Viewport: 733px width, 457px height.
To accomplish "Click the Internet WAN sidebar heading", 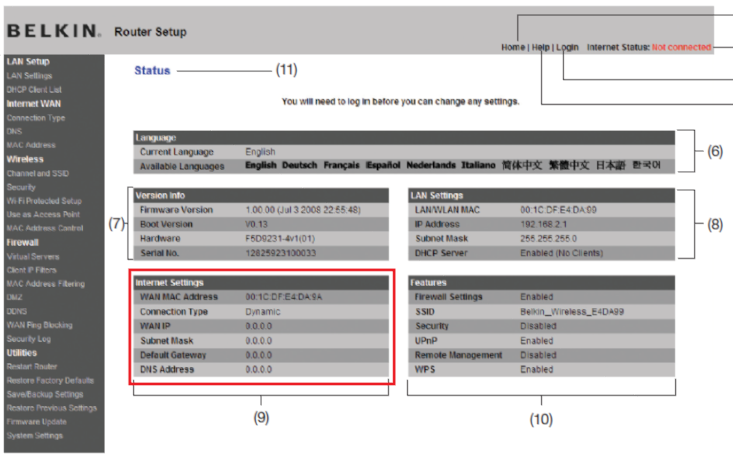I will click(34, 104).
